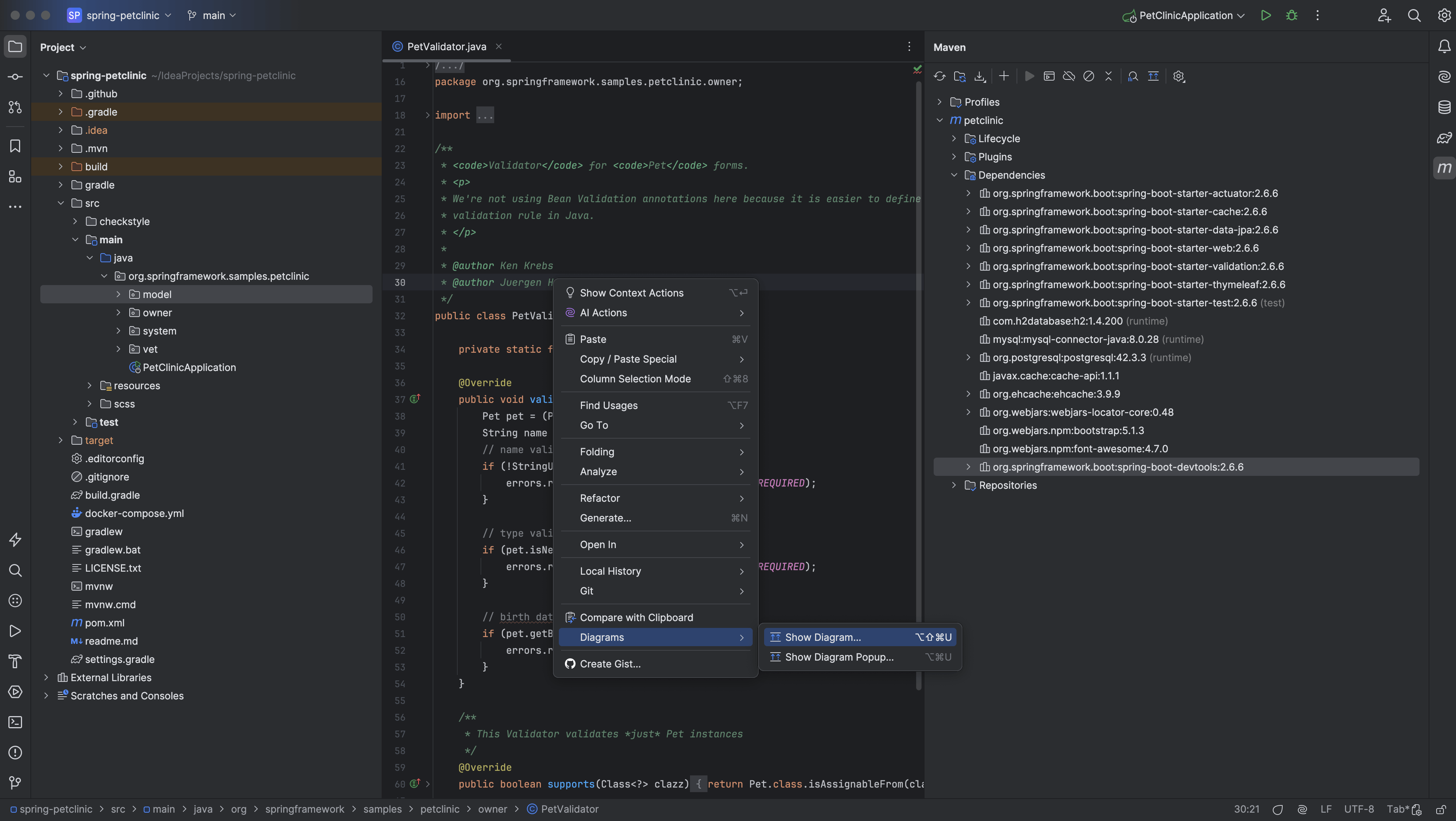Open the Database tool window

point(1445,107)
